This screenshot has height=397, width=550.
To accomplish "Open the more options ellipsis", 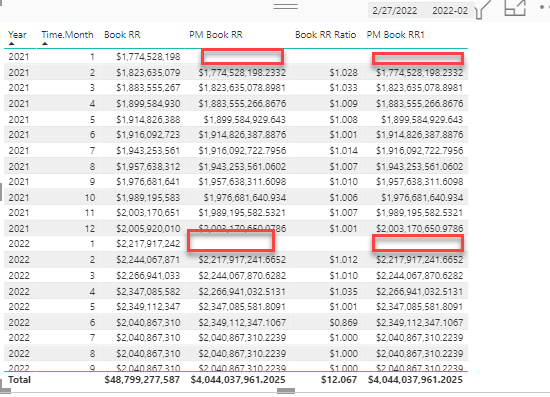I will tap(545, 7).
